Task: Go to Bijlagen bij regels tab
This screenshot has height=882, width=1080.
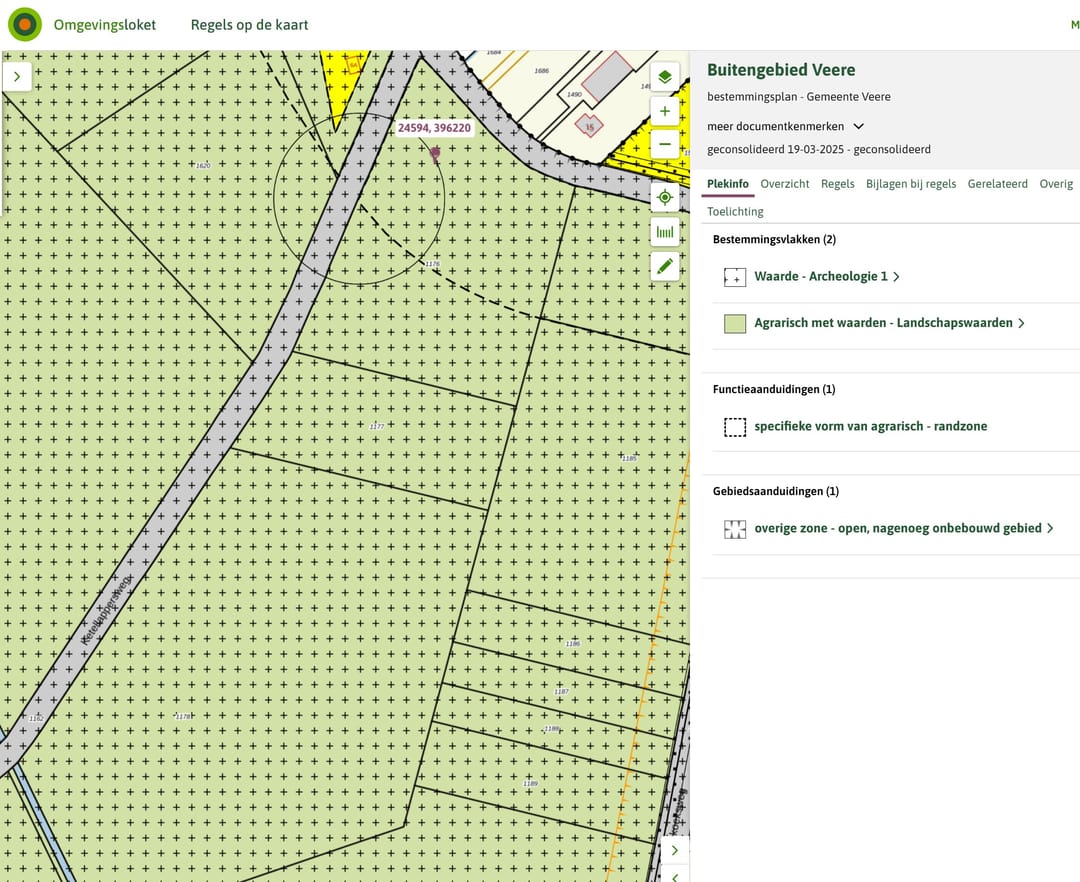Action: click(x=910, y=184)
